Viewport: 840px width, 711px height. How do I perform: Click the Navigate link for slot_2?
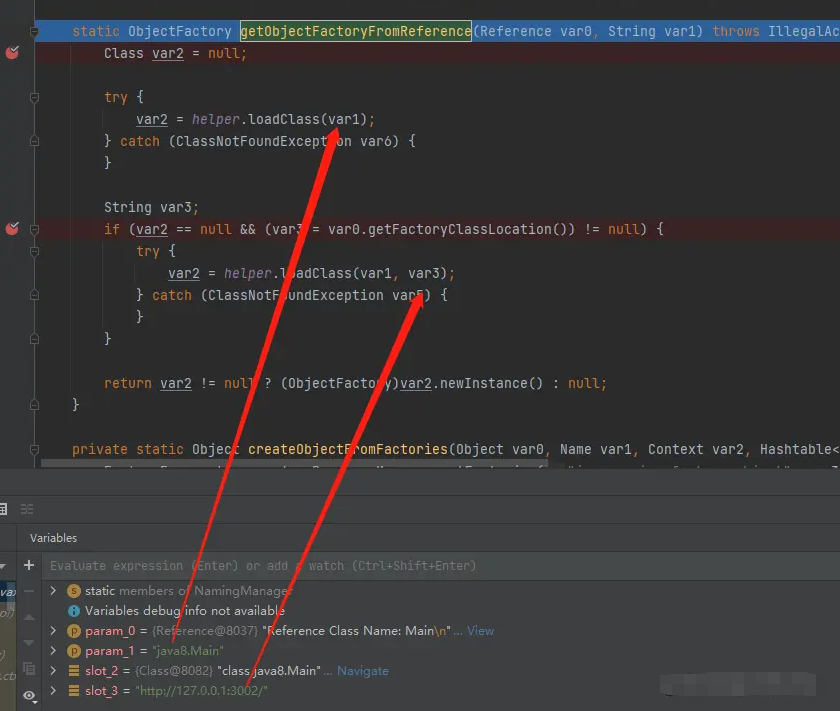pos(363,671)
